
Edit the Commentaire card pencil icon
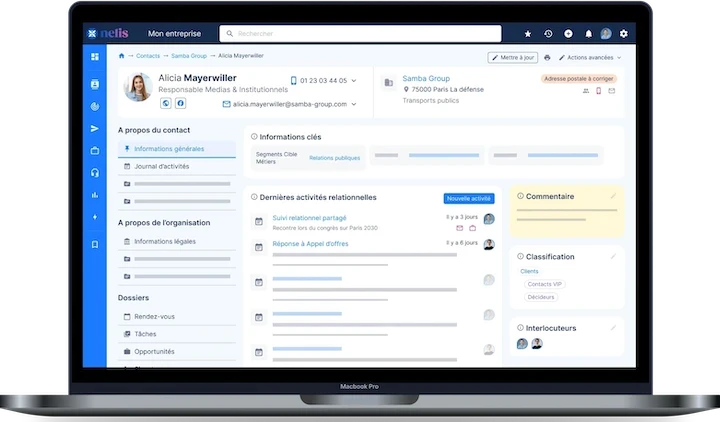click(613, 196)
